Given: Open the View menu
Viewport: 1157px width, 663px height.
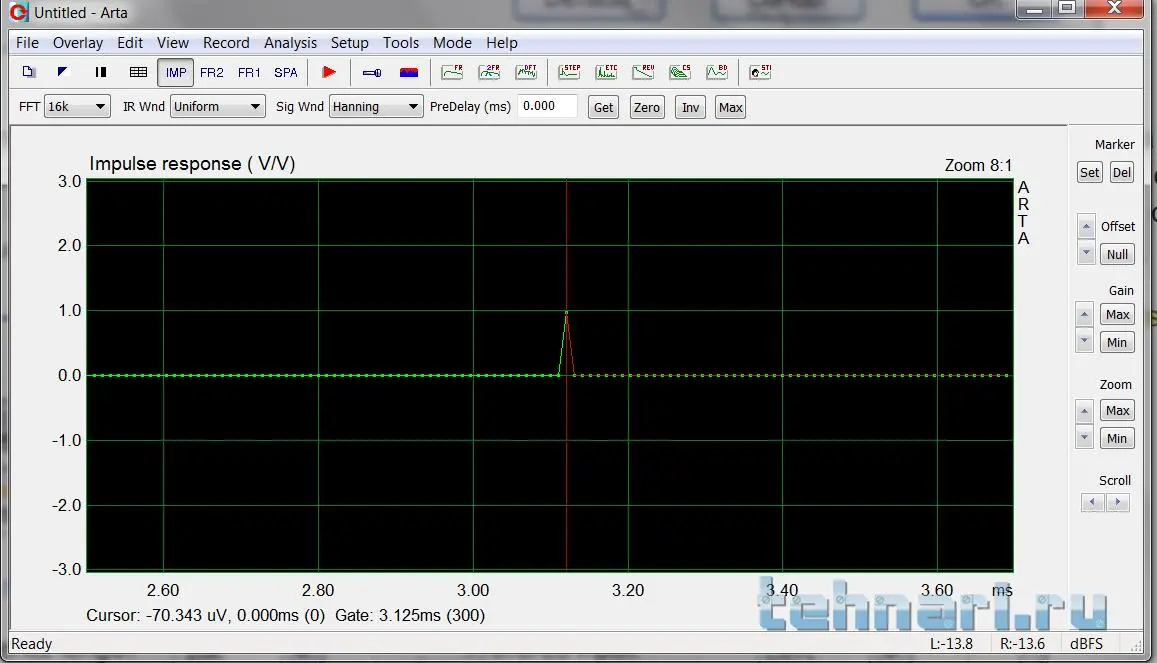Looking at the screenshot, I should tap(173, 43).
